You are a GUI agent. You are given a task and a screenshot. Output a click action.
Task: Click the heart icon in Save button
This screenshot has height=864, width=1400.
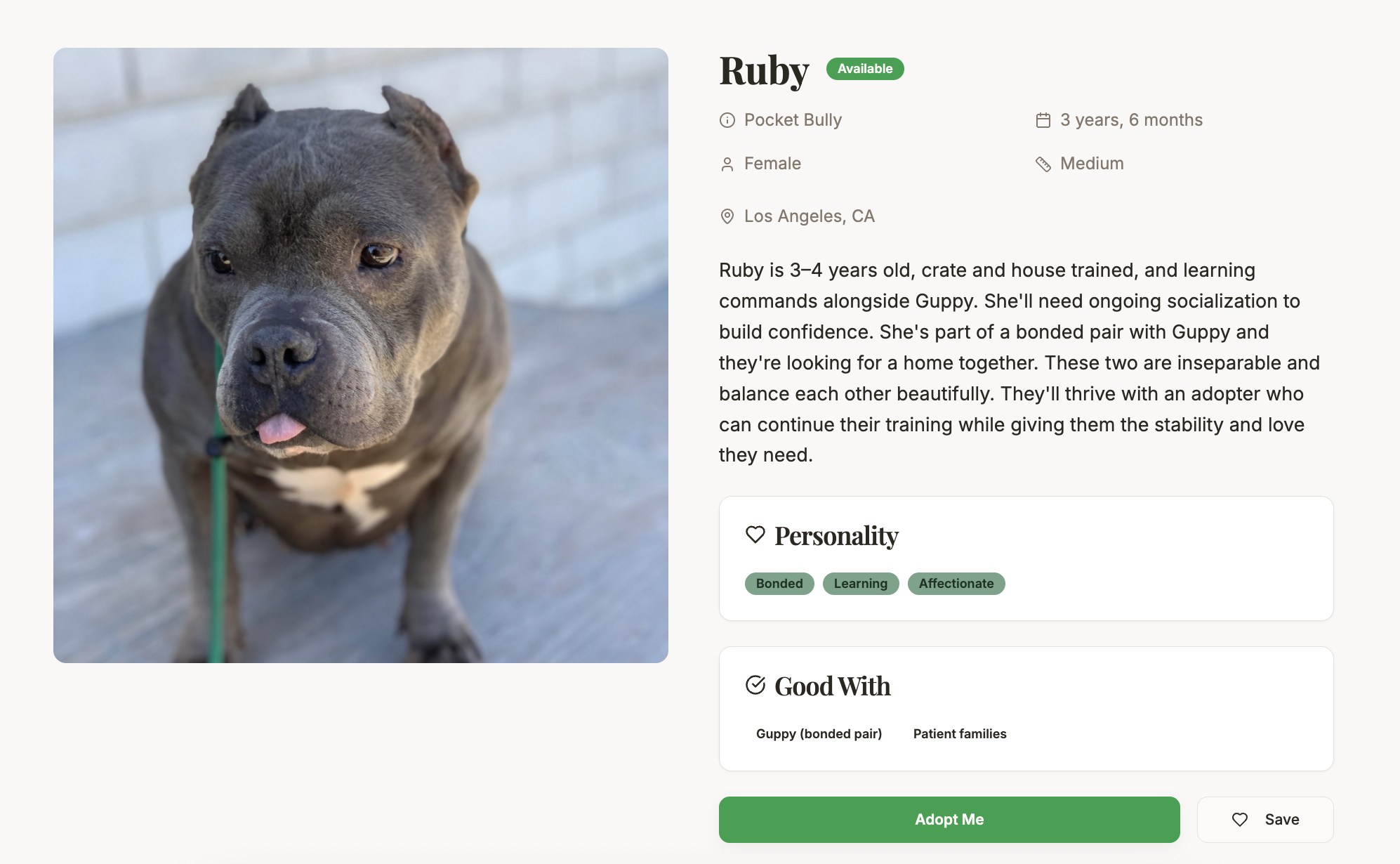pyautogui.click(x=1240, y=820)
